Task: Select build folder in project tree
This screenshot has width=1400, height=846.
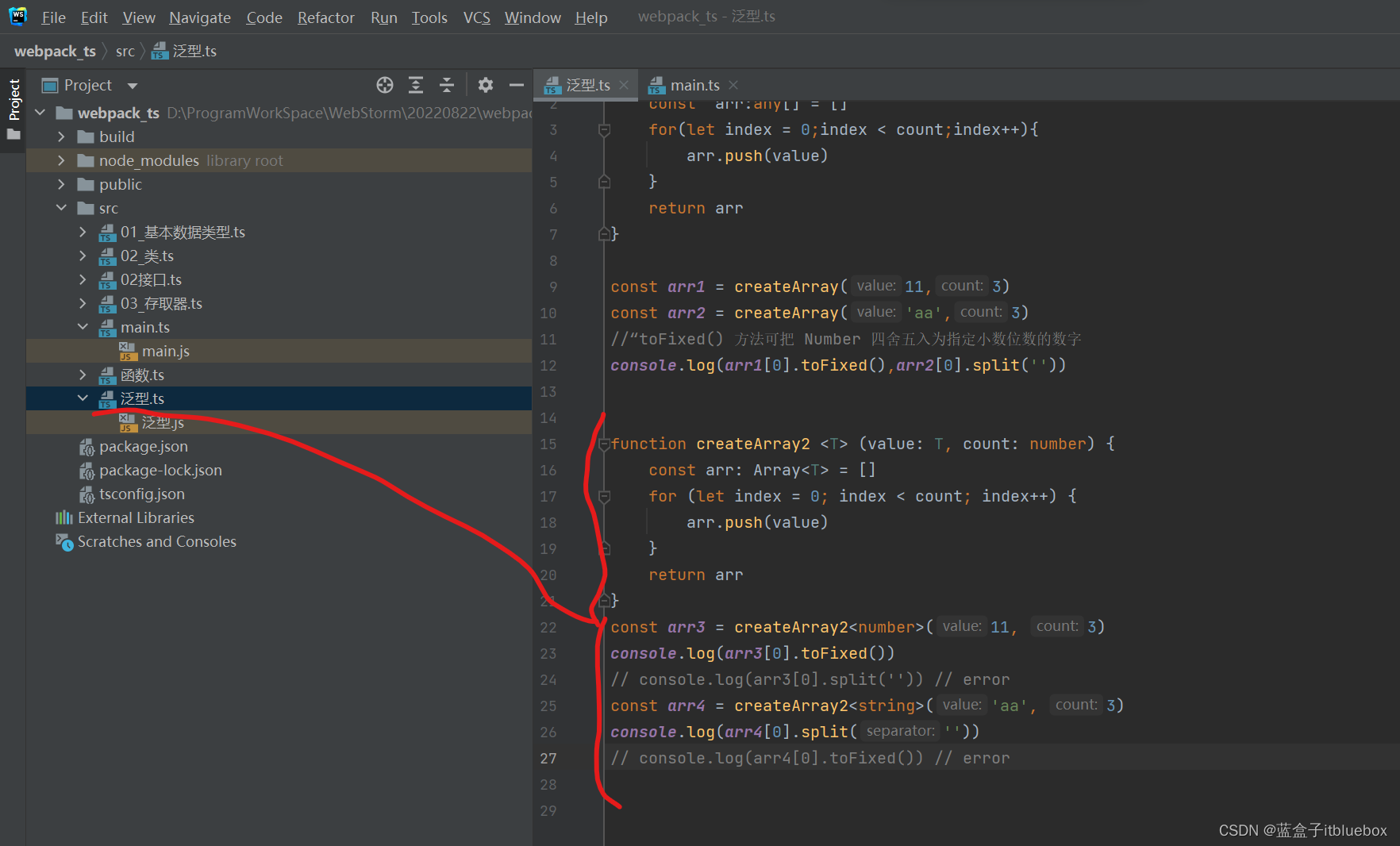Action: 279,137
